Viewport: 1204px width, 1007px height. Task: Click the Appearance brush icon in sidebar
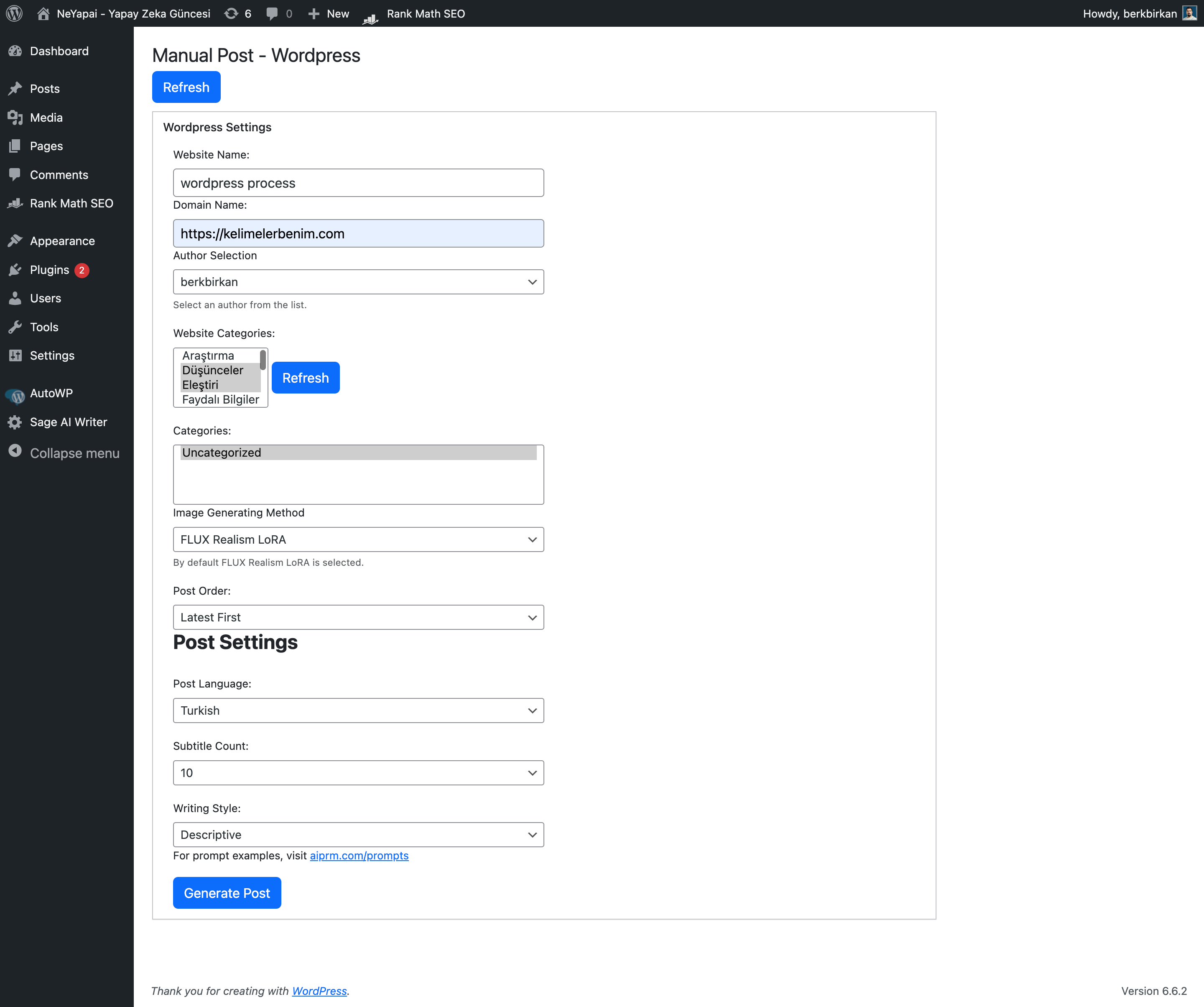[x=15, y=241]
